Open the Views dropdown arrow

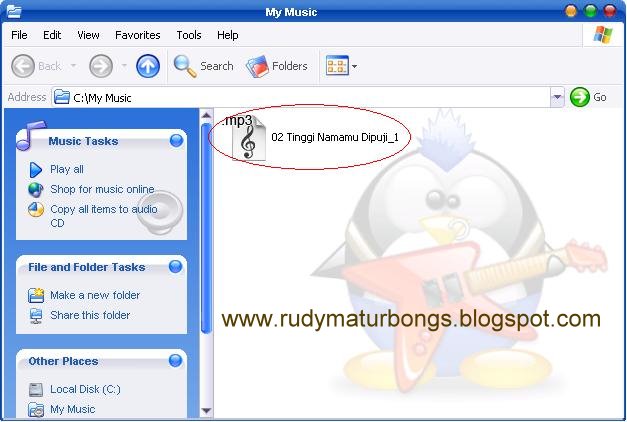[x=354, y=66]
